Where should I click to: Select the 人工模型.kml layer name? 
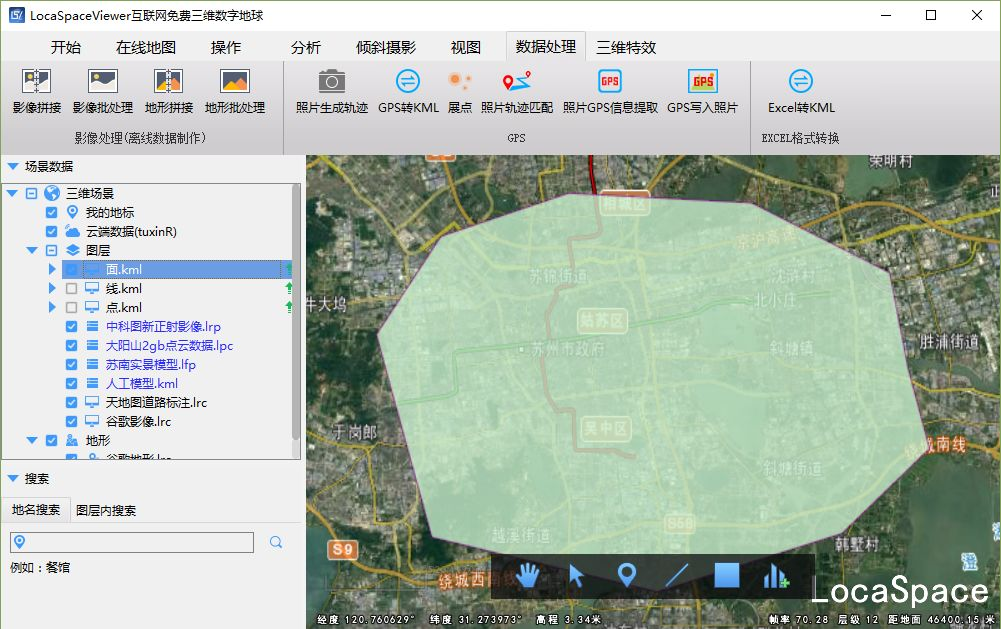coord(142,383)
